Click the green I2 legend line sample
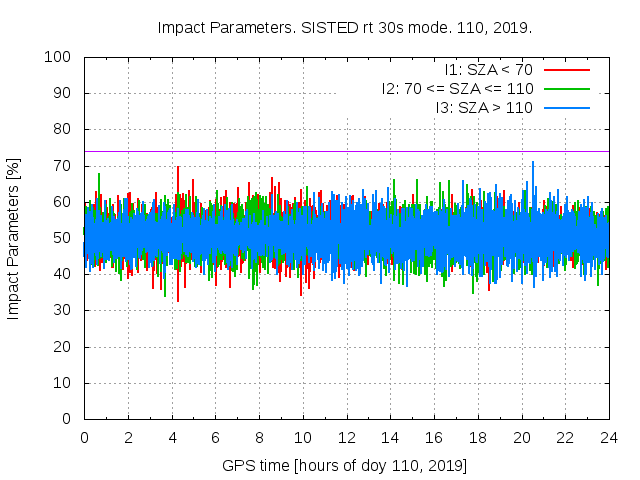The width and height of the screenshot is (640, 480). 567,88
